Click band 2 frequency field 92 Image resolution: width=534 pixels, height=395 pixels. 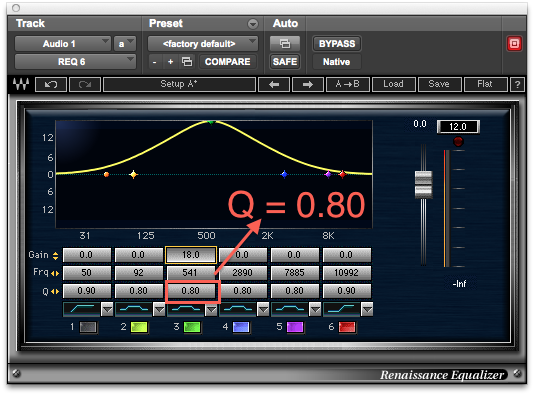(139, 273)
